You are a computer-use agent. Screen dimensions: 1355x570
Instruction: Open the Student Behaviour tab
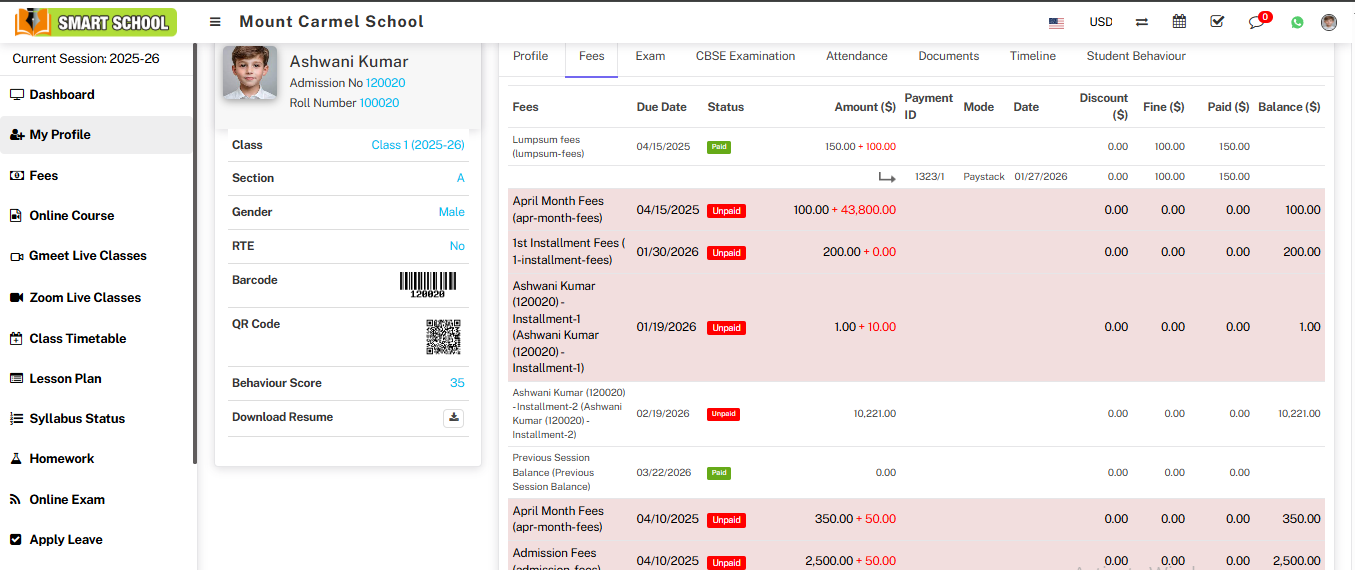(1136, 56)
